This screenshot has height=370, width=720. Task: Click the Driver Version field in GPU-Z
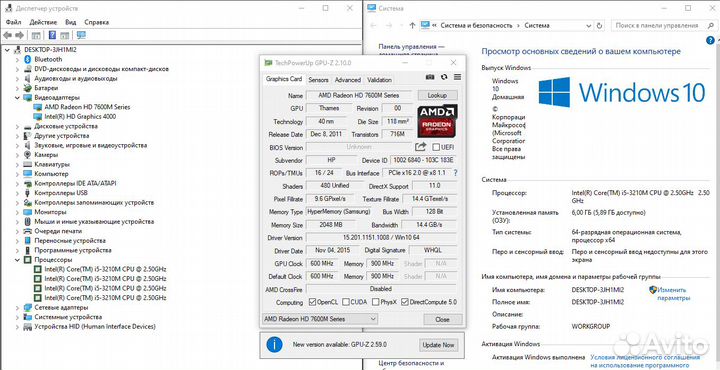pyautogui.click(x=382, y=238)
